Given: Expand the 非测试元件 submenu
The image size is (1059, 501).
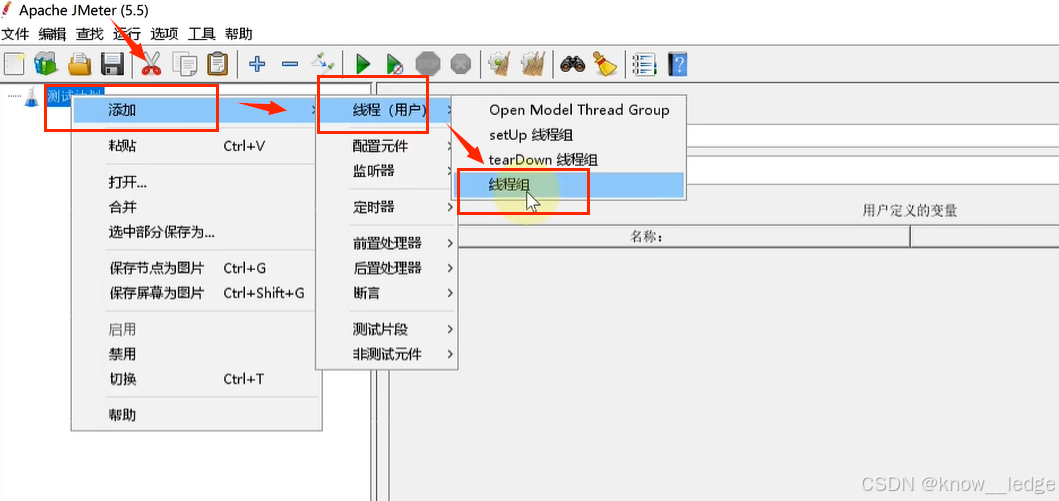Looking at the screenshot, I should tap(387, 354).
